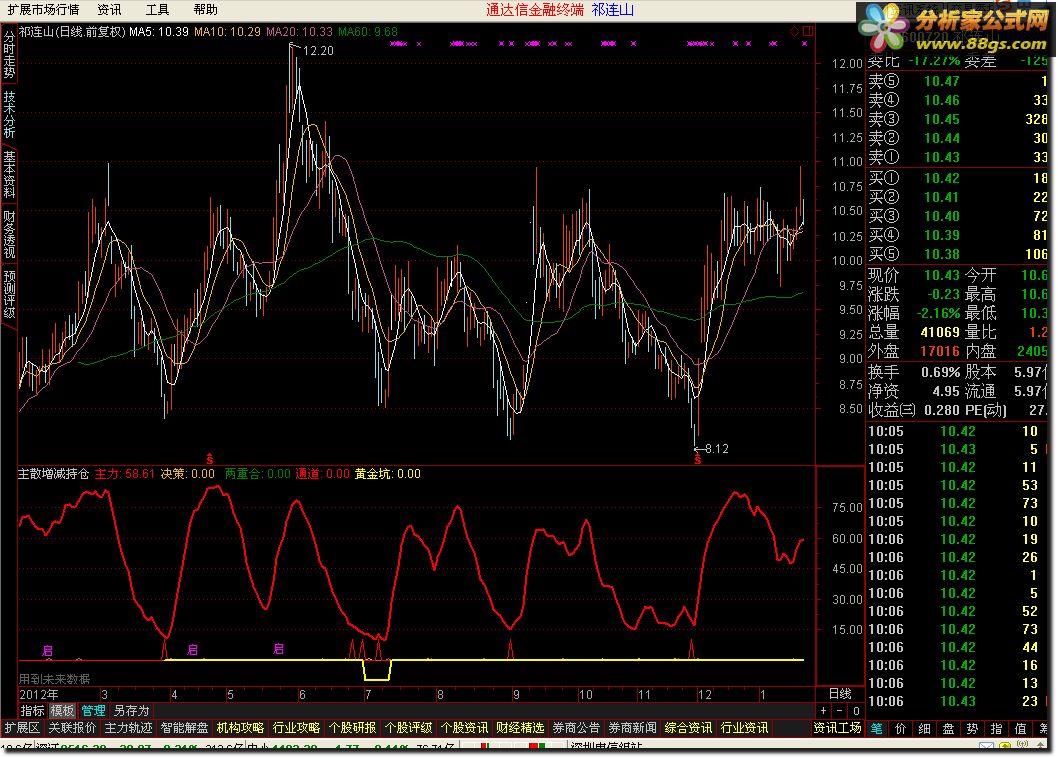Image resolution: width=1058 pixels, height=758 pixels.
Task: Select the 势 tab in quote panel
Action: coord(972,728)
